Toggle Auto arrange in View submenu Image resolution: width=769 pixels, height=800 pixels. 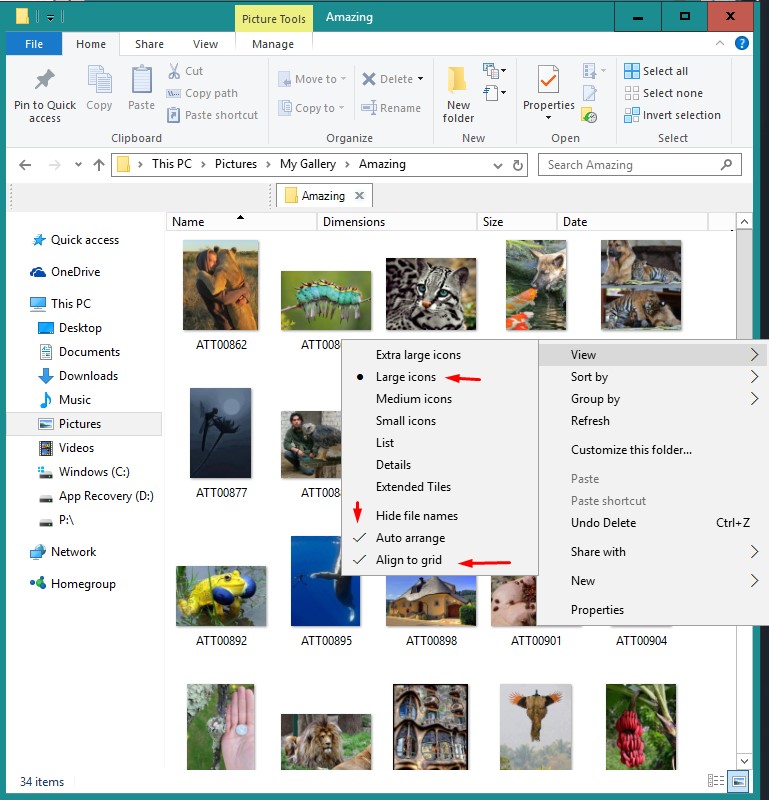point(410,538)
